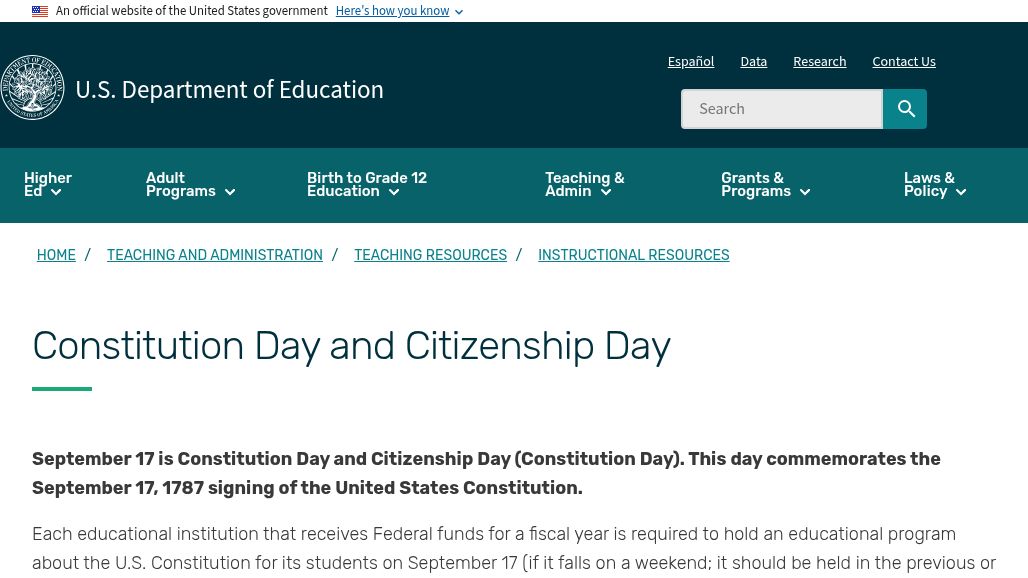Expand the Teaching & Admin menu
The image size is (1028, 578).
pyautogui.click(x=584, y=185)
